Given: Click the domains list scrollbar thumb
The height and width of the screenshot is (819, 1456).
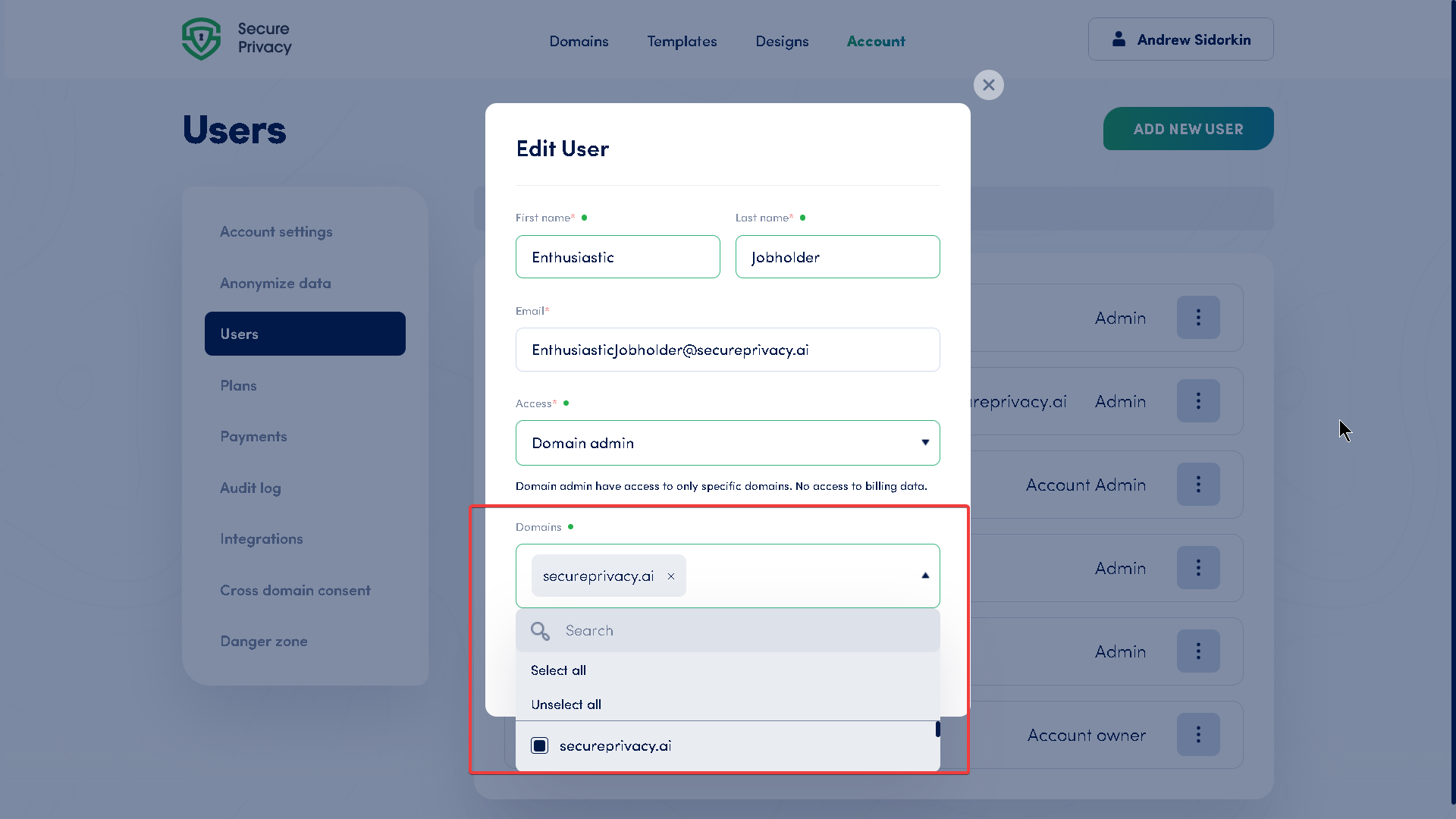Looking at the screenshot, I should click(x=938, y=730).
